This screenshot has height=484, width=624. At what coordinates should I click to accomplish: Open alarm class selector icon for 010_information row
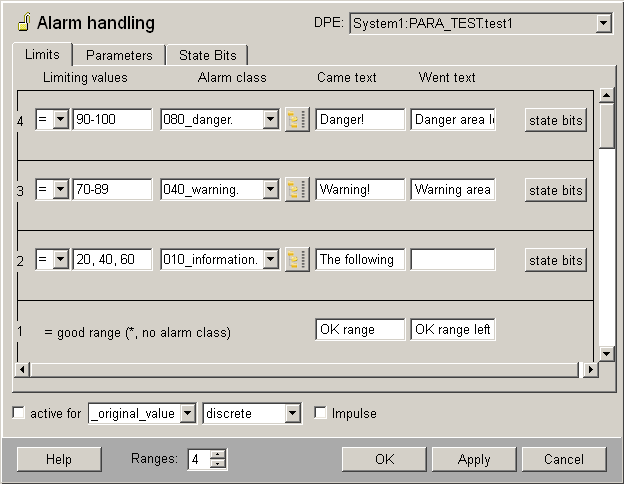tap(297, 260)
